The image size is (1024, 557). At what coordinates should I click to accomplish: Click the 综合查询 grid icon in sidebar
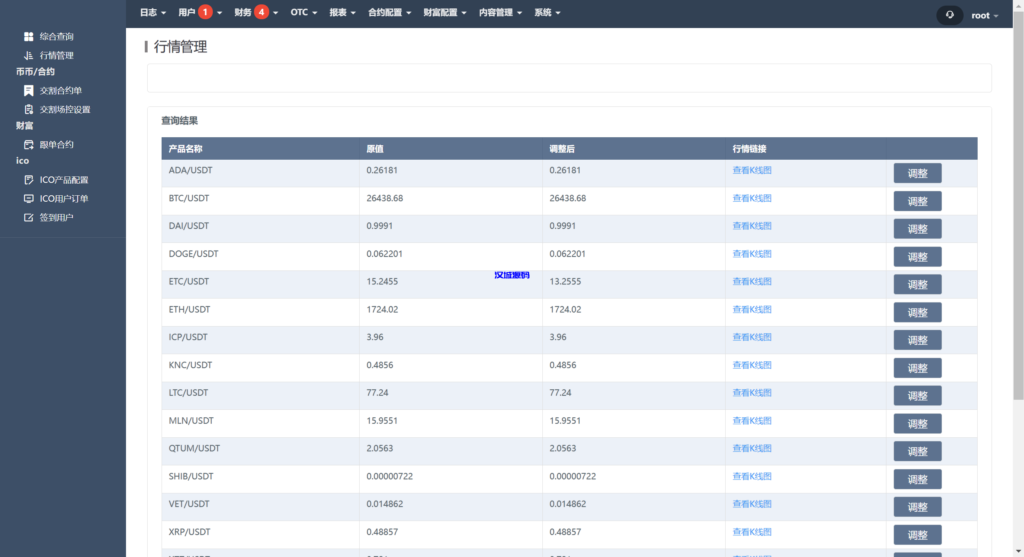tap(29, 37)
